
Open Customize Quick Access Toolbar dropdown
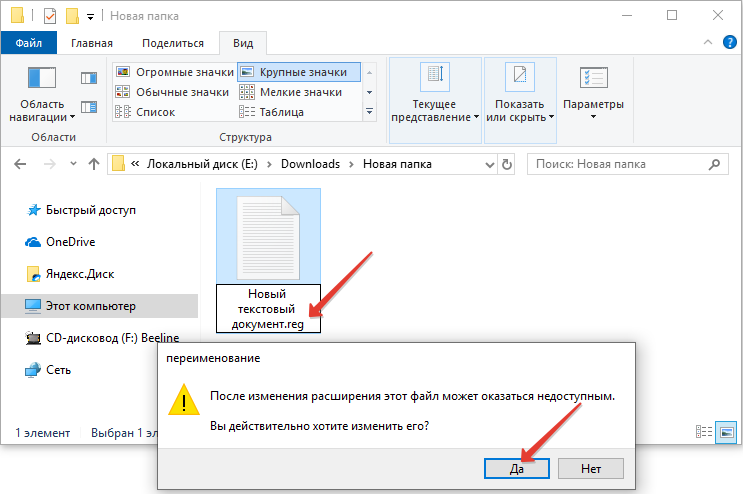[90, 17]
